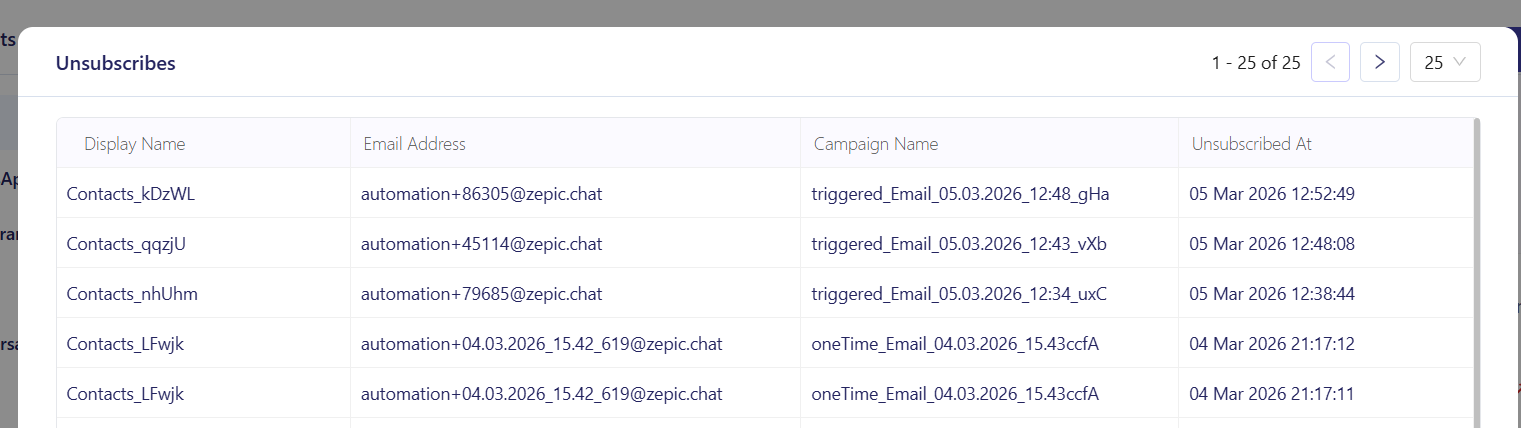Click the table's vertical scrollbar
1521x428 pixels.
pos(1476,270)
